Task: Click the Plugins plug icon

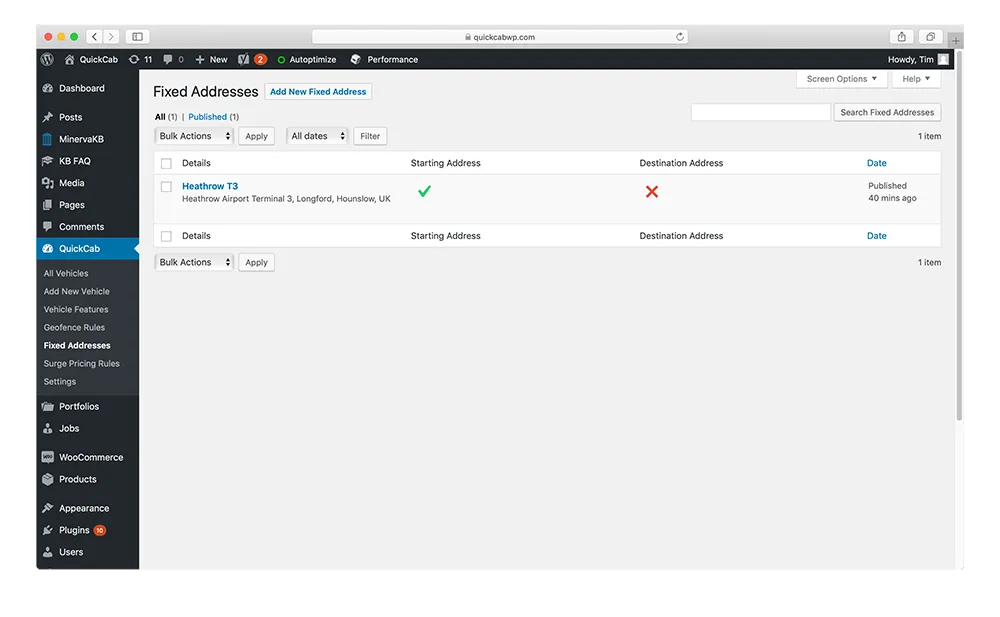Action: point(48,530)
